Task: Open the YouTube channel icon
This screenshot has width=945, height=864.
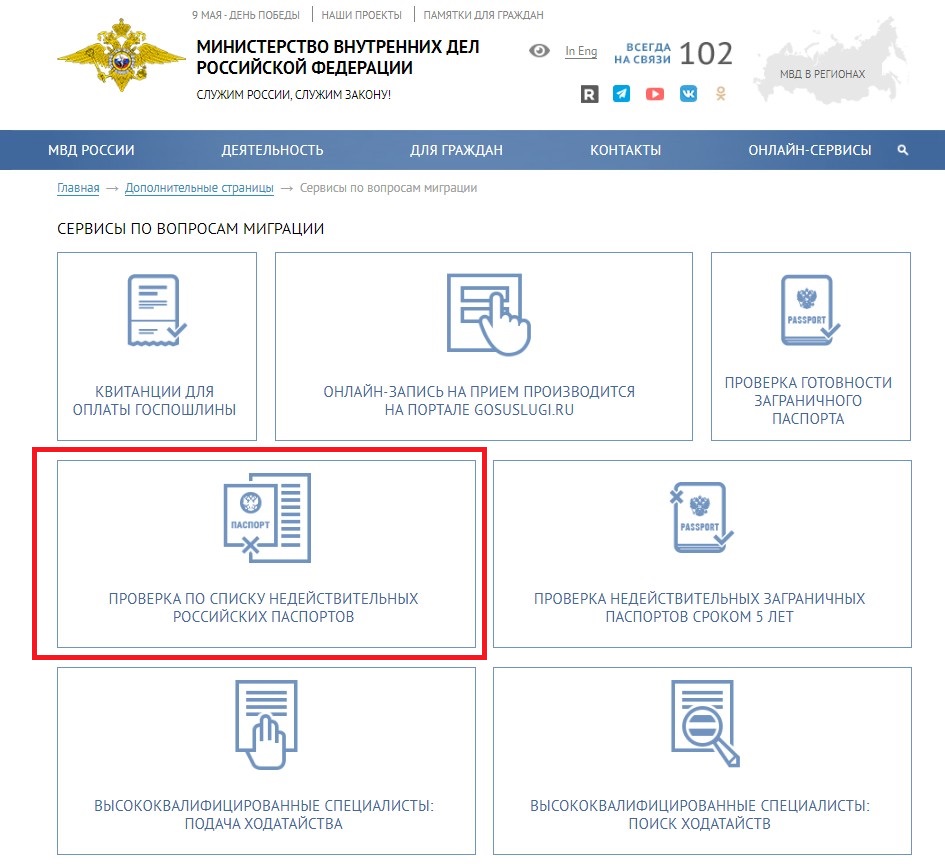Action: click(x=655, y=94)
